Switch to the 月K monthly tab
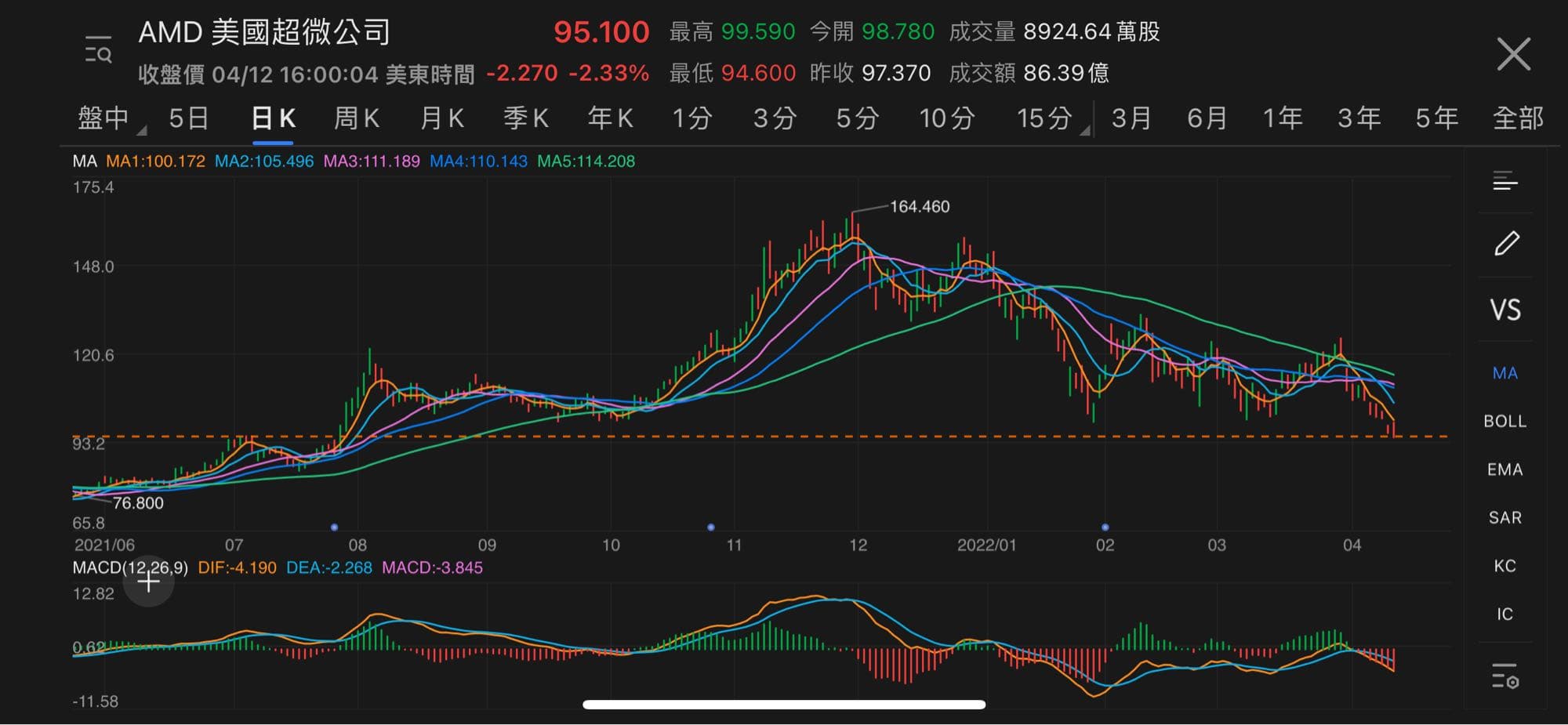1568x725 pixels. (441, 119)
